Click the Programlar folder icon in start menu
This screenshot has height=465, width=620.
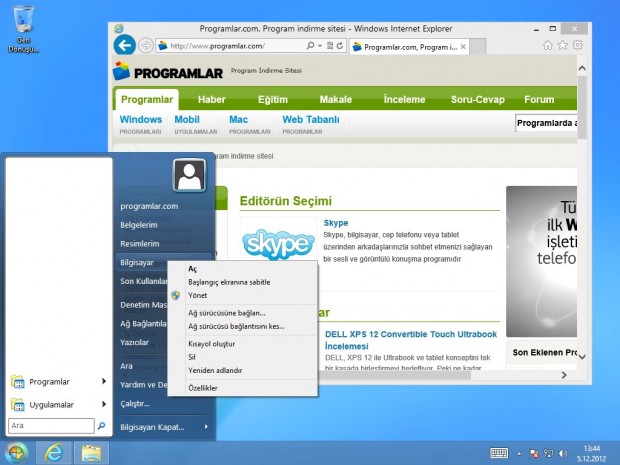(x=18, y=382)
